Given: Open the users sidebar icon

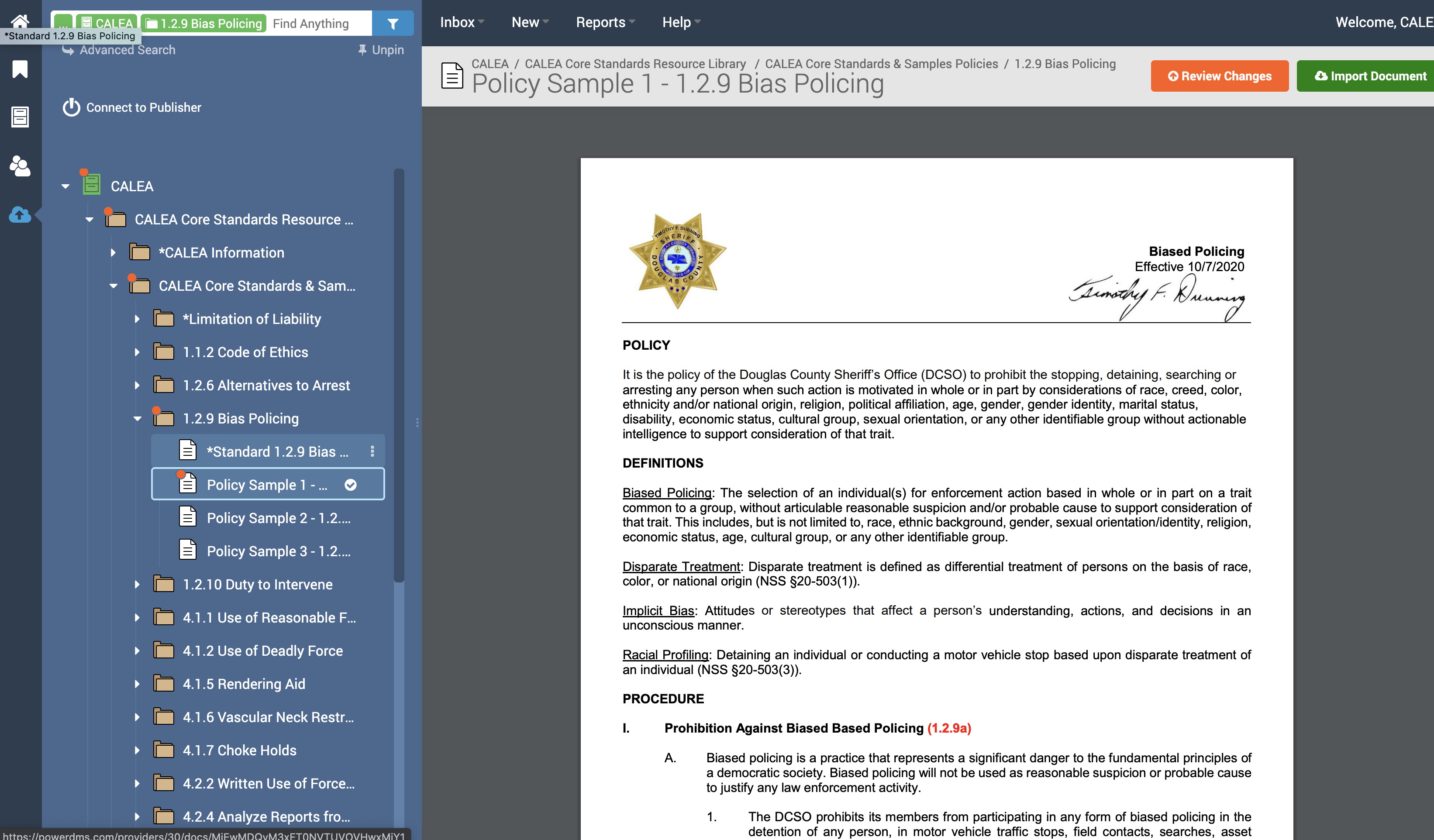Looking at the screenshot, I should point(20,165).
